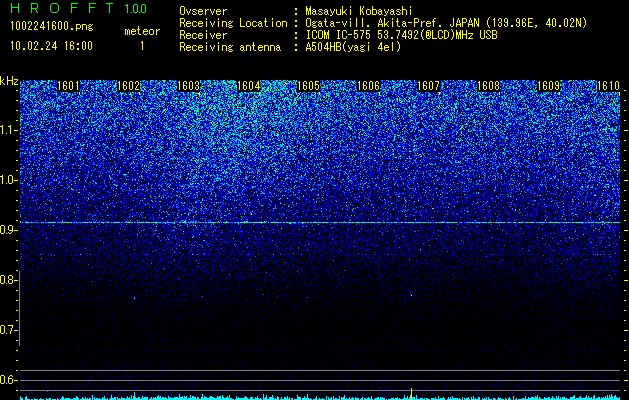This screenshot has width=629, height=400.
Task: Click the kHz axis unit label
Action: [x=9, y=81]
